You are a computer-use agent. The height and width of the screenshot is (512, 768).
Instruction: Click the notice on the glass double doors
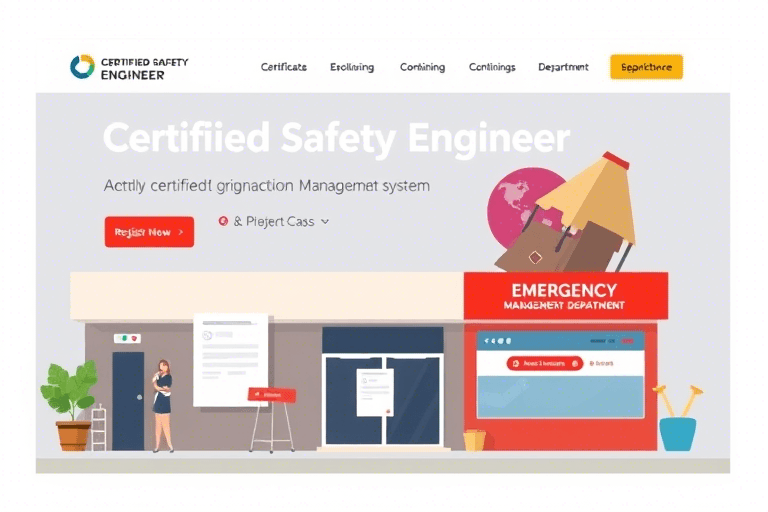(375, 391)
